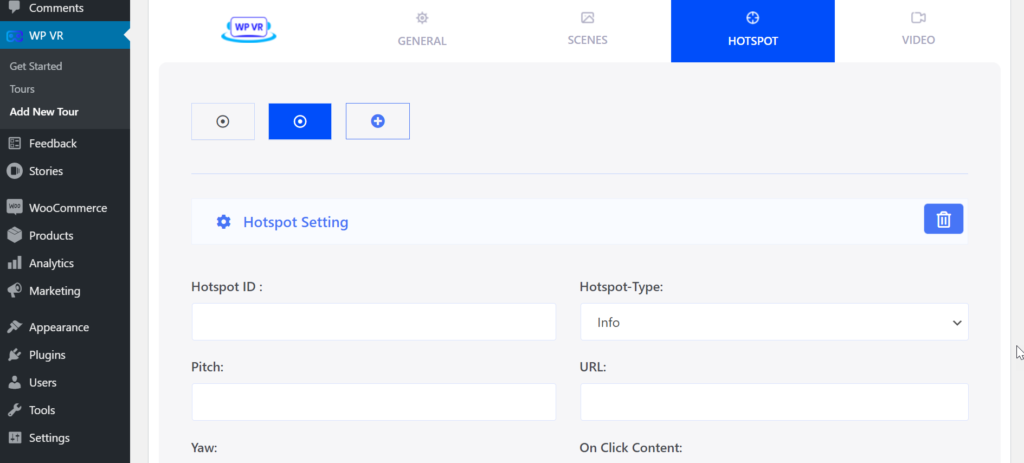Click the "URL:" label
The width and height of the screenshot is (1024, 463).
593,367
